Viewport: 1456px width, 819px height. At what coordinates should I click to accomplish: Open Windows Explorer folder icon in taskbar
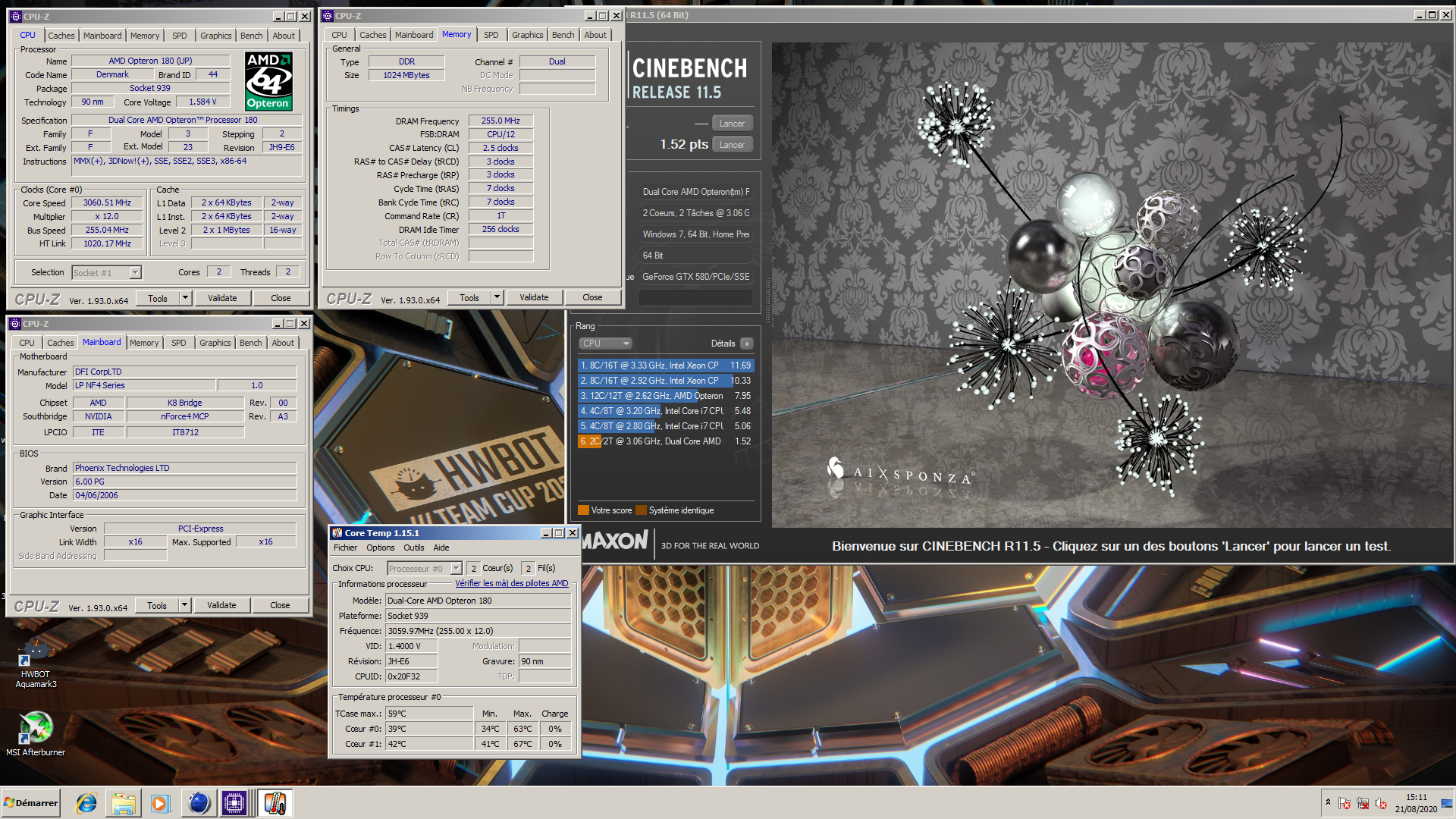click(x=124, y=803)
